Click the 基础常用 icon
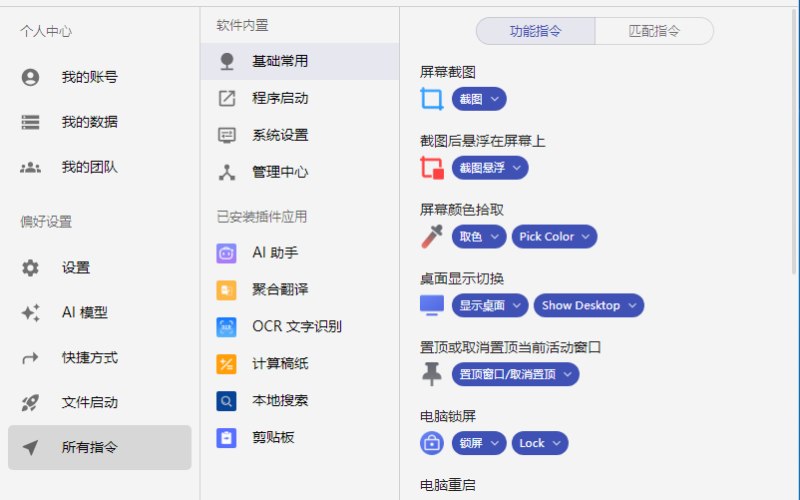The height and width of the screenshot is (500, 800). click(x=227, y=61)
